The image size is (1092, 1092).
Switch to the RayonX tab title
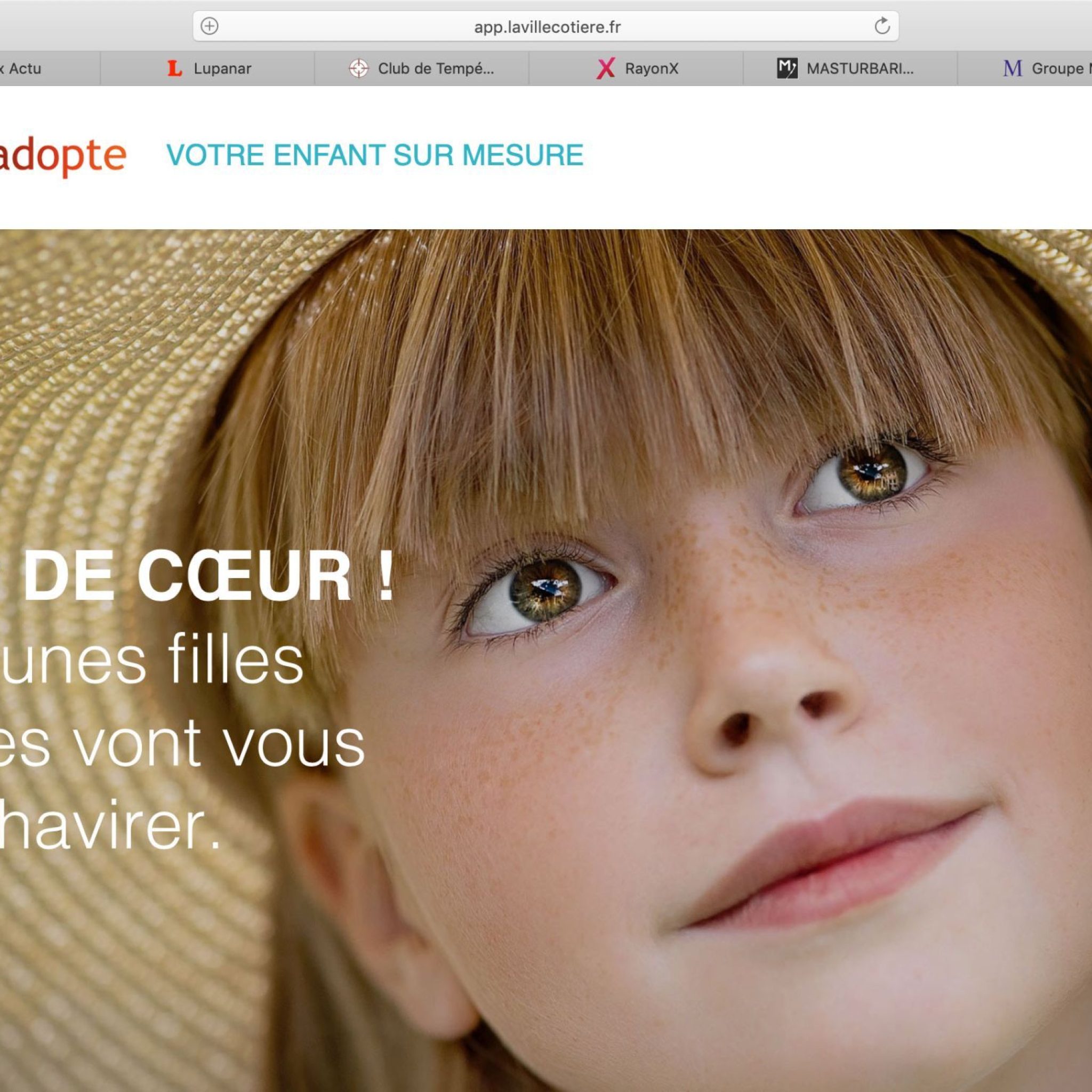pyautogui.click(x=651, y=68)
